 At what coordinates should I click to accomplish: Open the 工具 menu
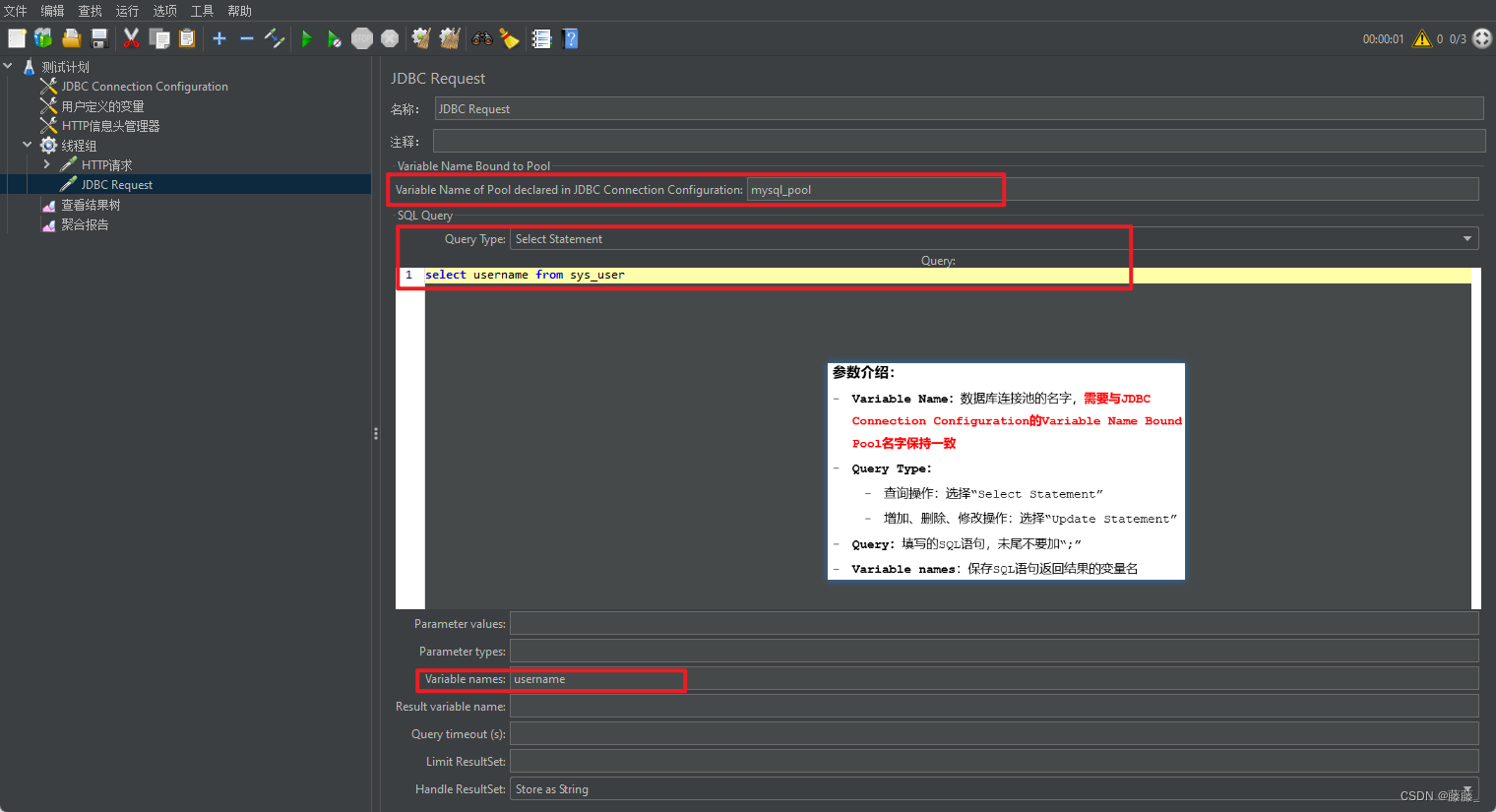coord(202,11)
